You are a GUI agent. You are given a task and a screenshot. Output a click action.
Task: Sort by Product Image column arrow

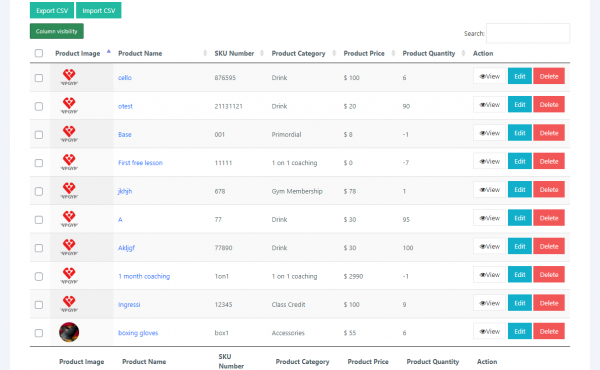click(x=109, y=51)
